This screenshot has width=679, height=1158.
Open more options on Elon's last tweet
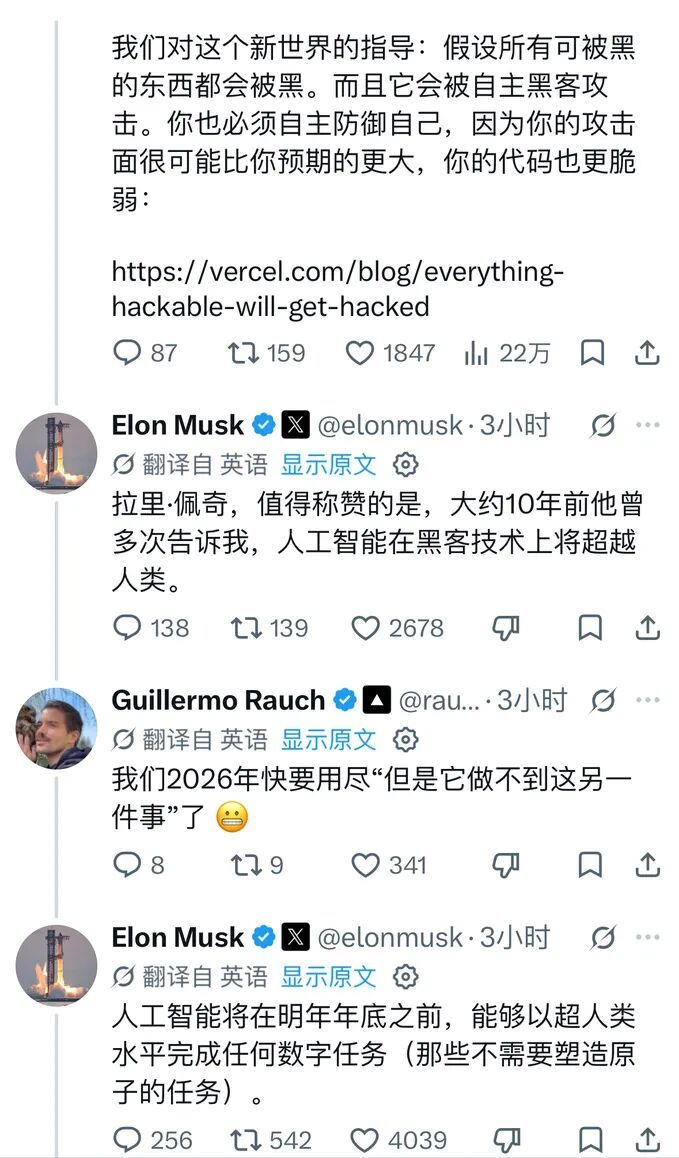coord(647,937)
